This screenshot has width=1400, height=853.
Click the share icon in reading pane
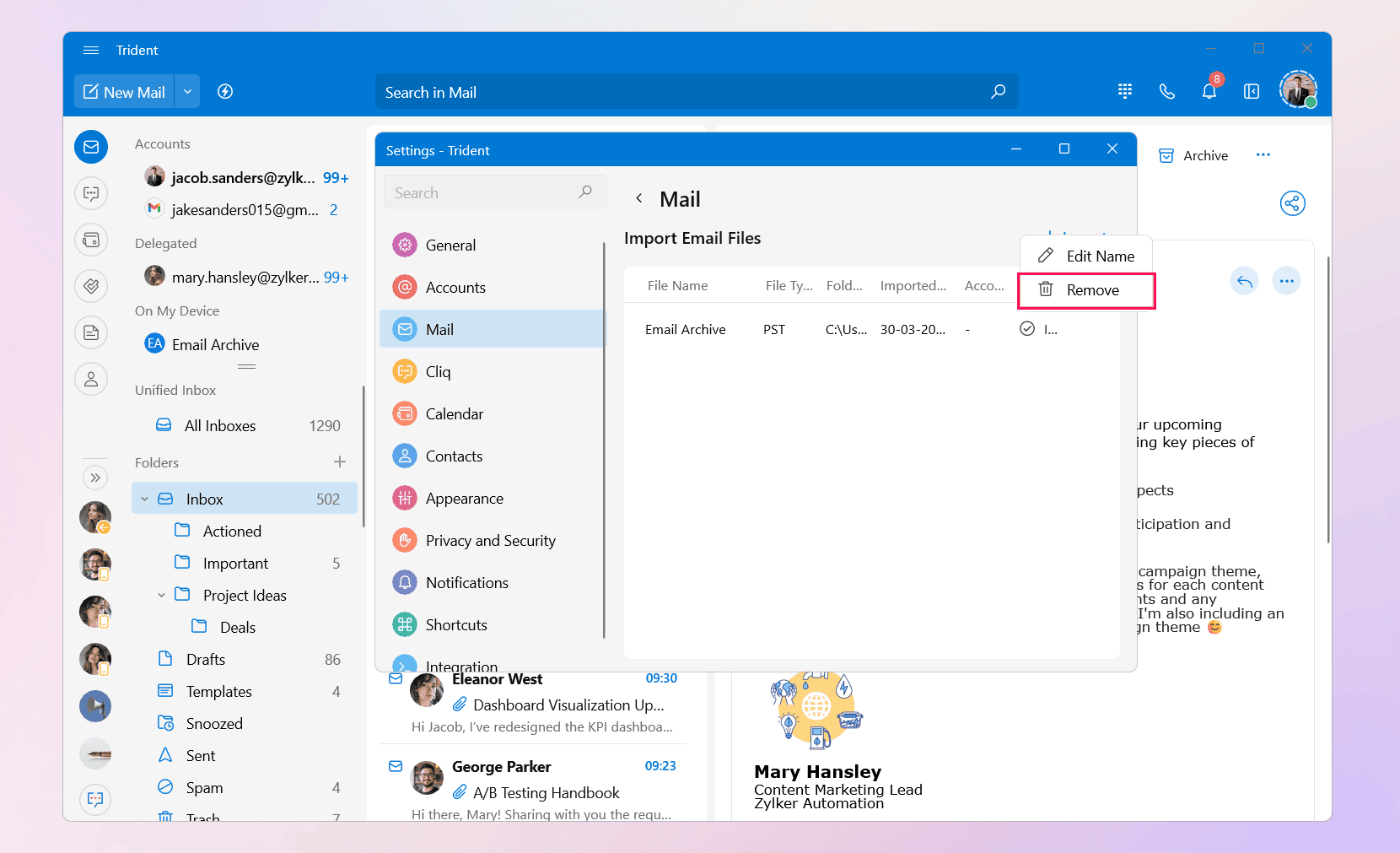pyautogui.click(x=1292, y=203)
